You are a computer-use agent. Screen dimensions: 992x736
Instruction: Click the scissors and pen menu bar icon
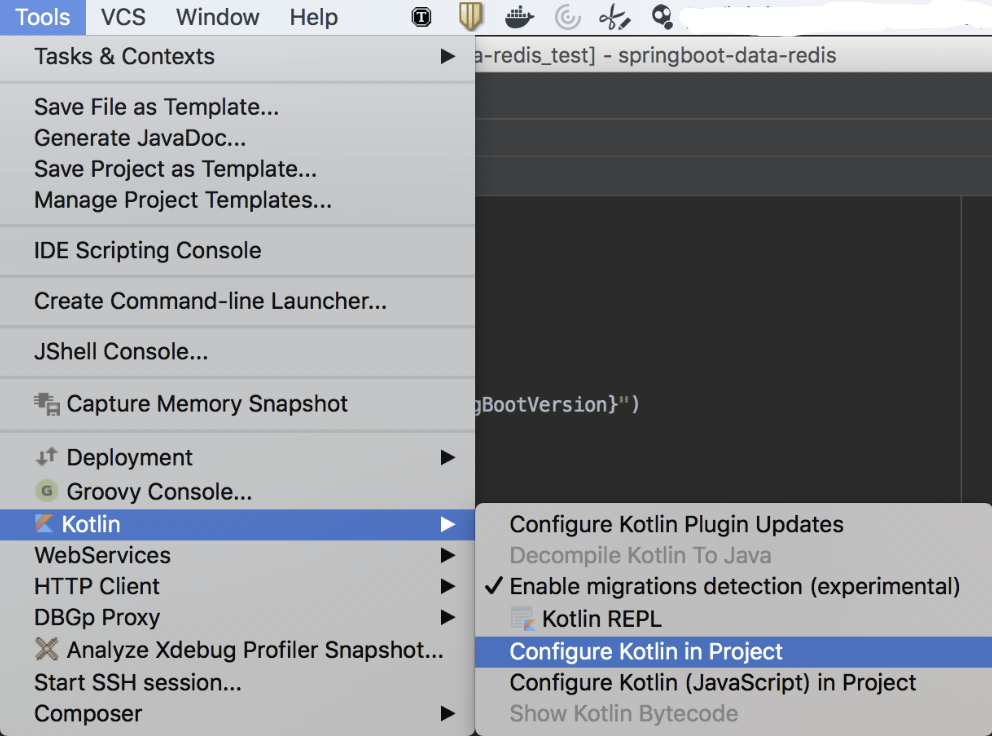click(614, 17)
